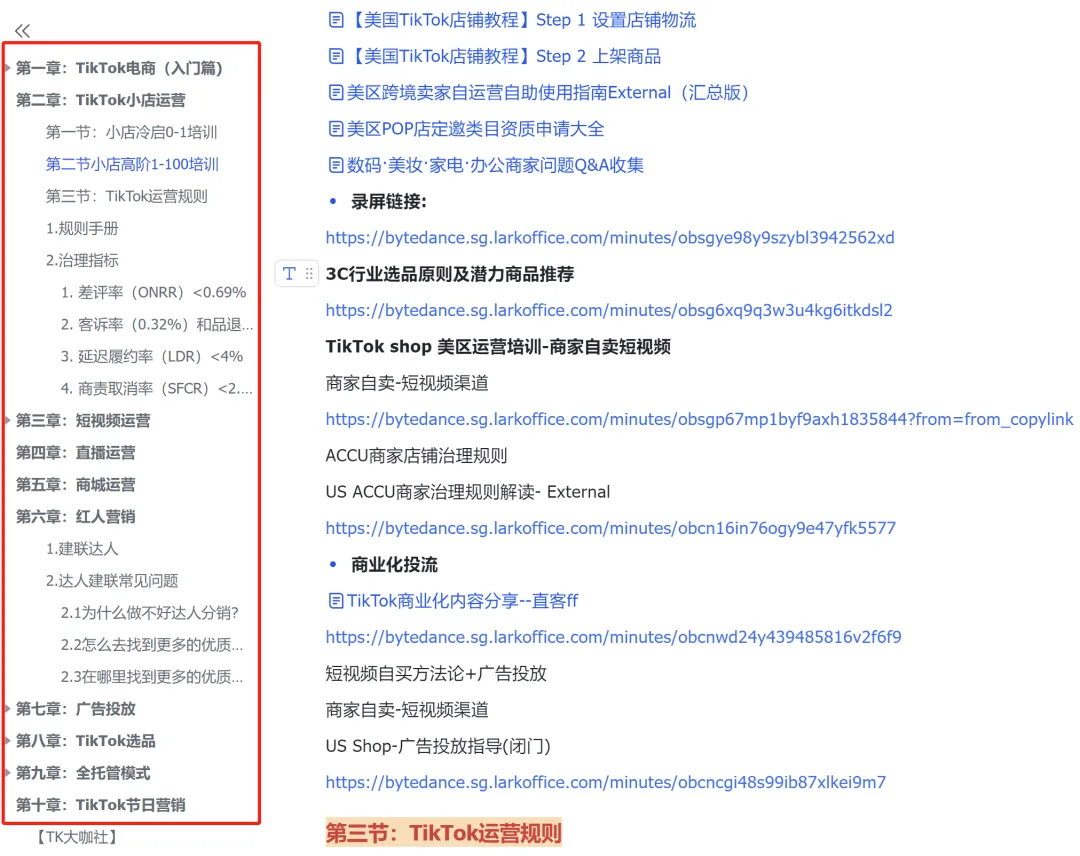Open TikTok商业化内容分享--直客ff link
1080x856 pixels.
(x=462, y=601)
